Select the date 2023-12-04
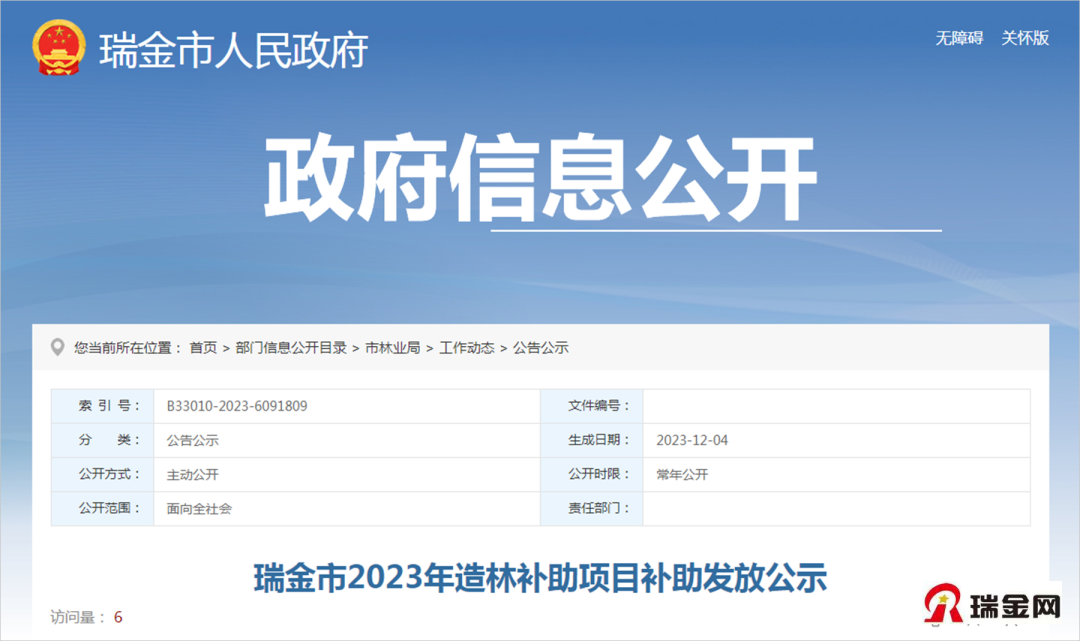 click(692, 441)
